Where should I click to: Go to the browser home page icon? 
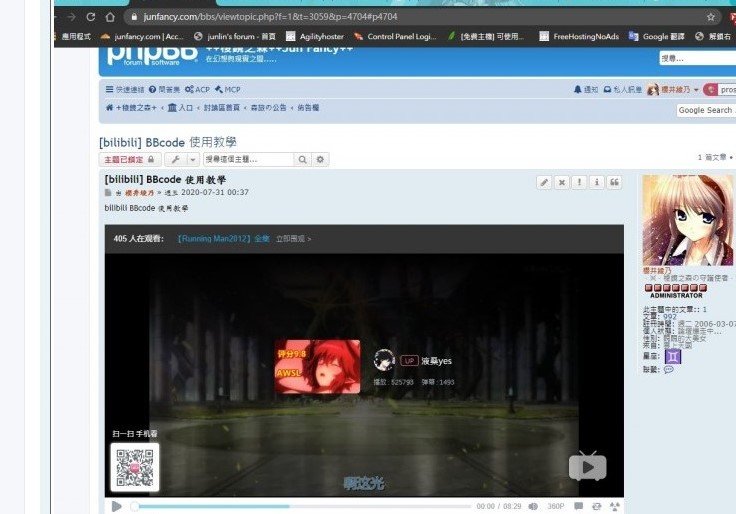110,17
